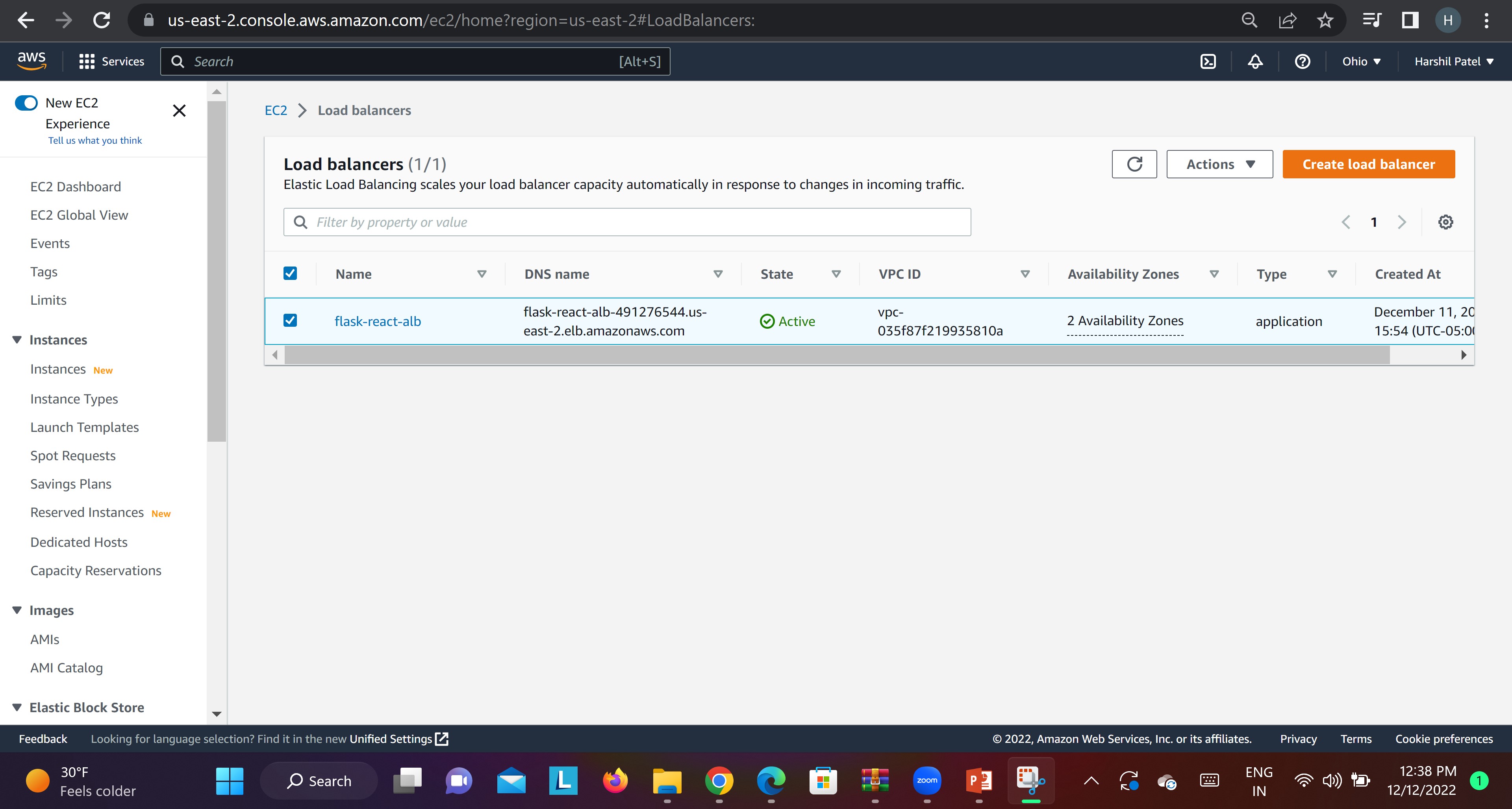Open the Actions dropdown
The image size is (1512, 809).
(1219, 164)
